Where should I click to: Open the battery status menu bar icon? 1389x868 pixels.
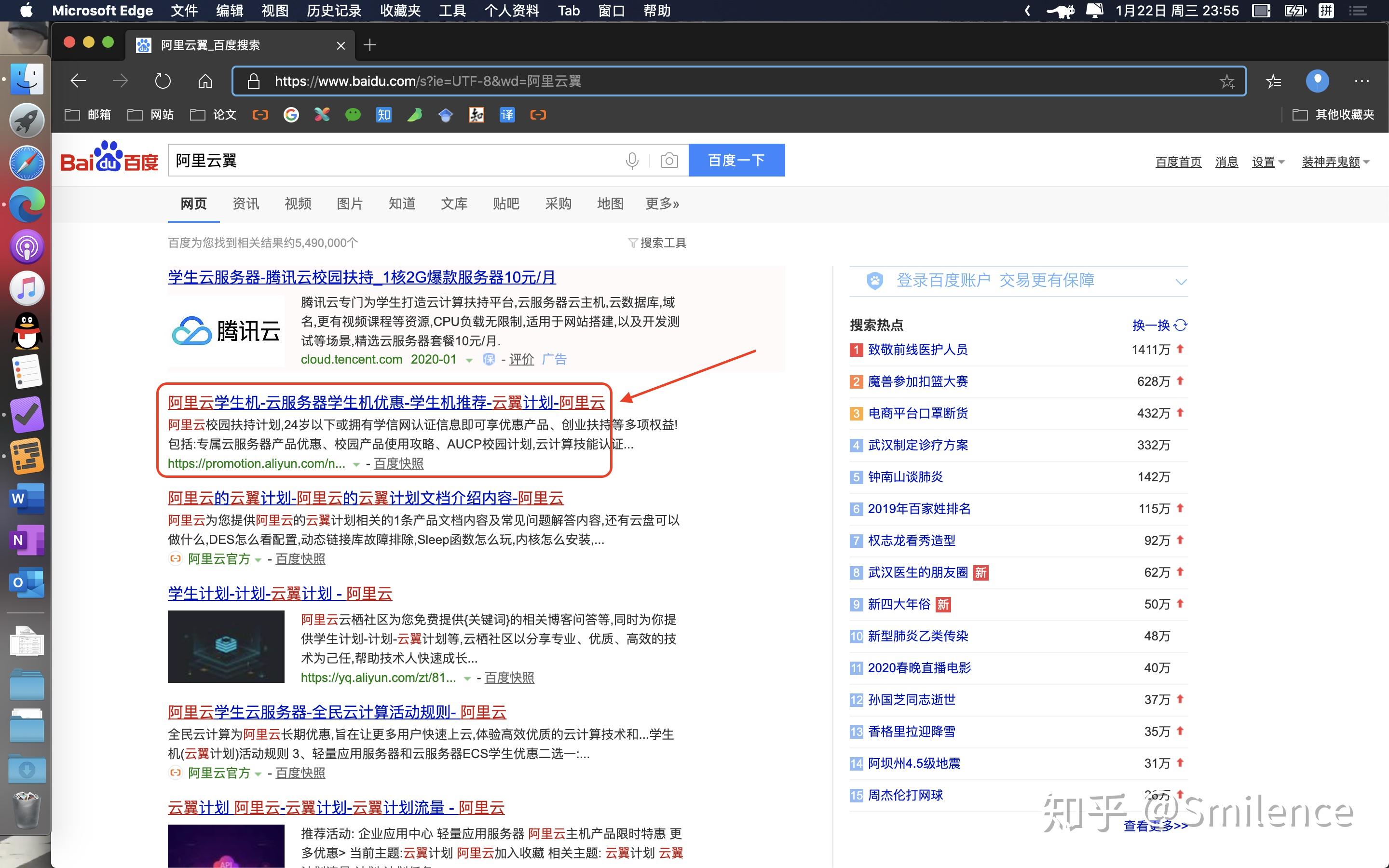point(1295,11)
